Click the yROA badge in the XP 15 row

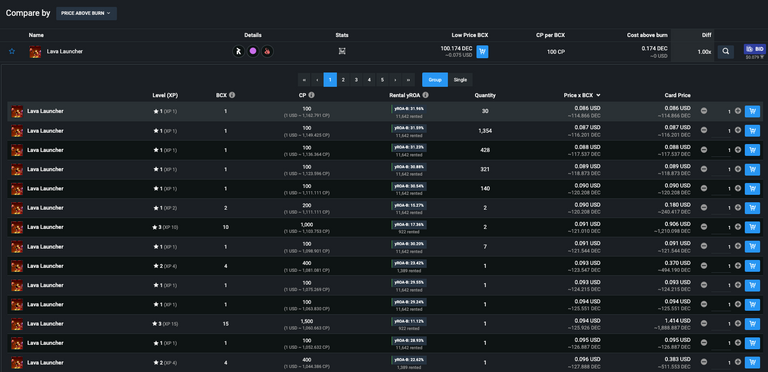tap(409, 321)
